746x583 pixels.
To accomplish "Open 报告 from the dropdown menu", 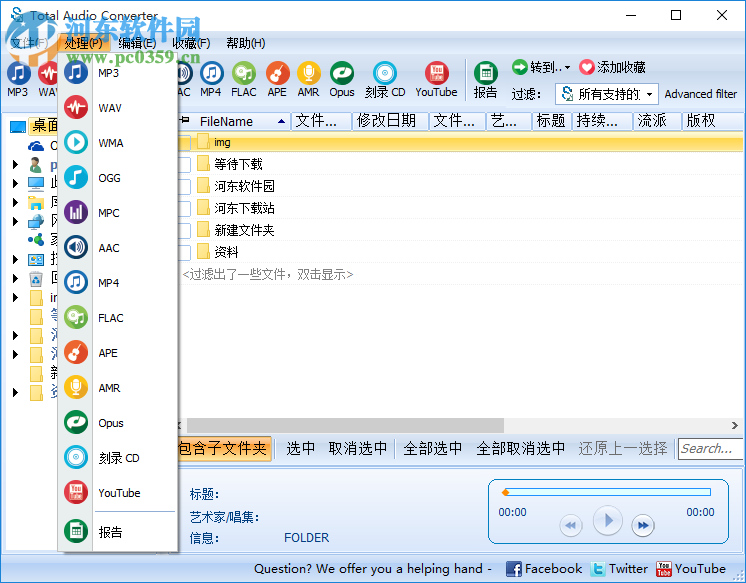I will click(118, 532).
